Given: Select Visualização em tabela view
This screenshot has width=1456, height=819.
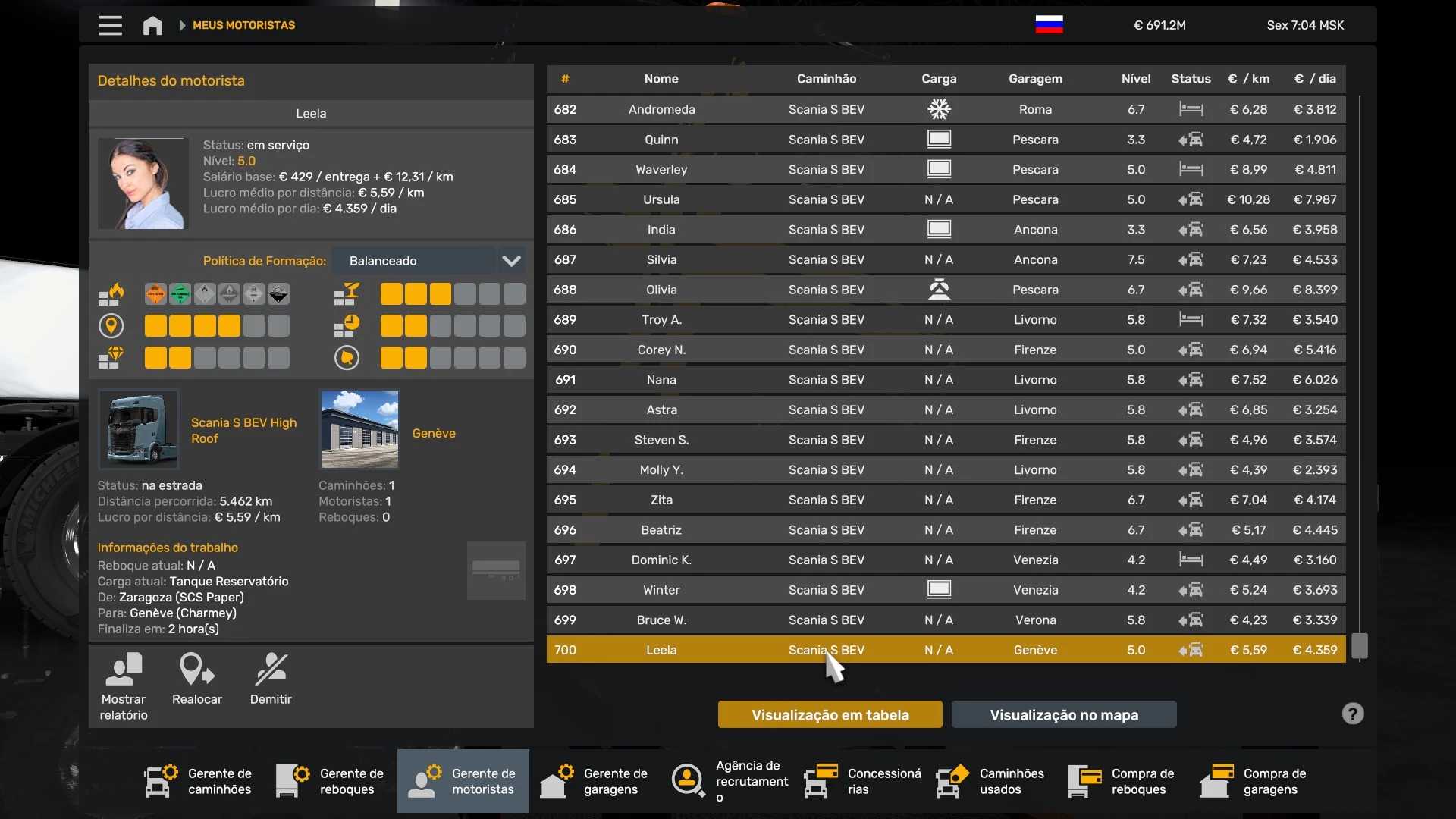Looking at the screenshot, I should [830, 714].
